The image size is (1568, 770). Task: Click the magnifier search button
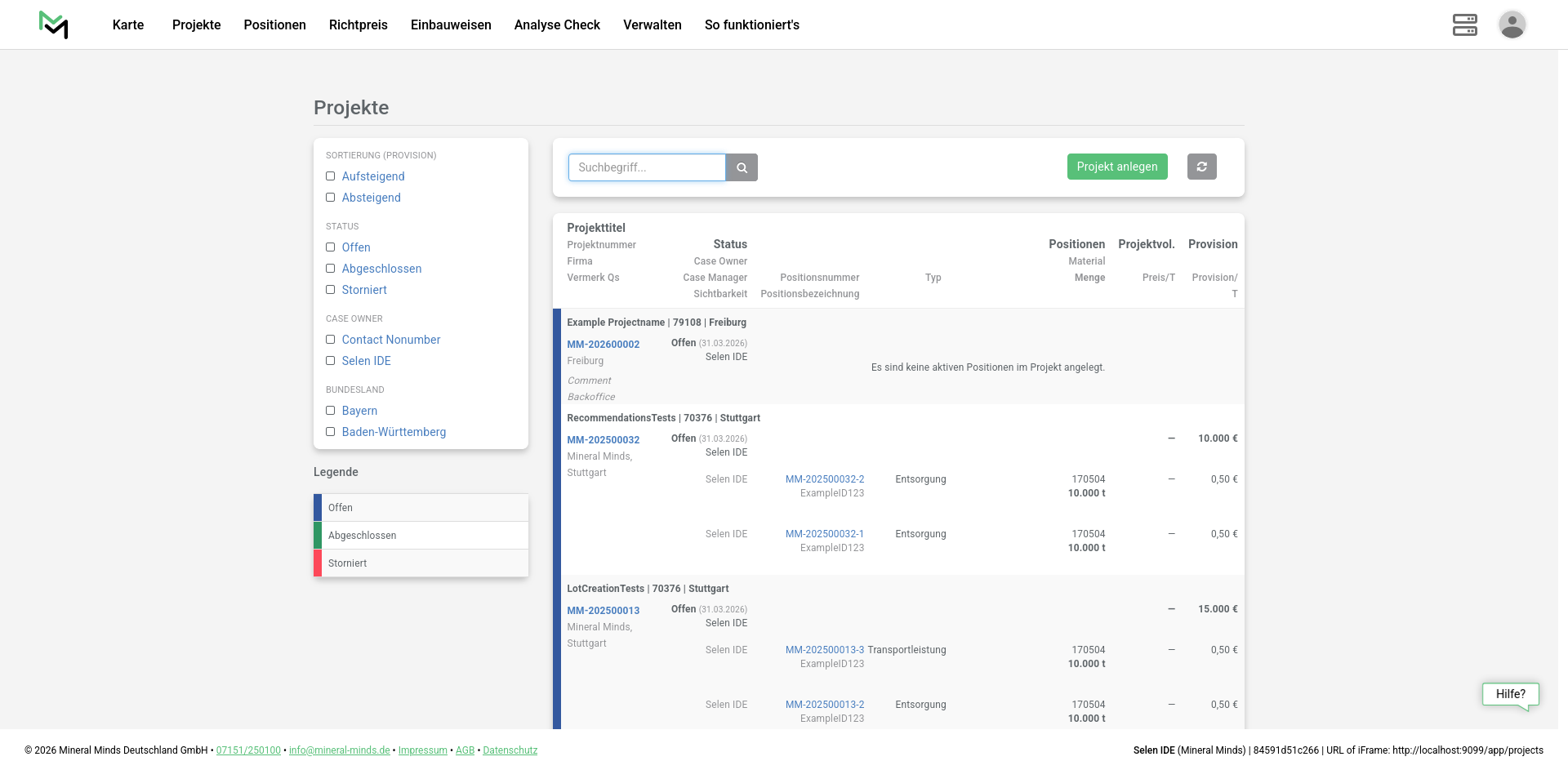pyautogui.click(x=742, y=167)
